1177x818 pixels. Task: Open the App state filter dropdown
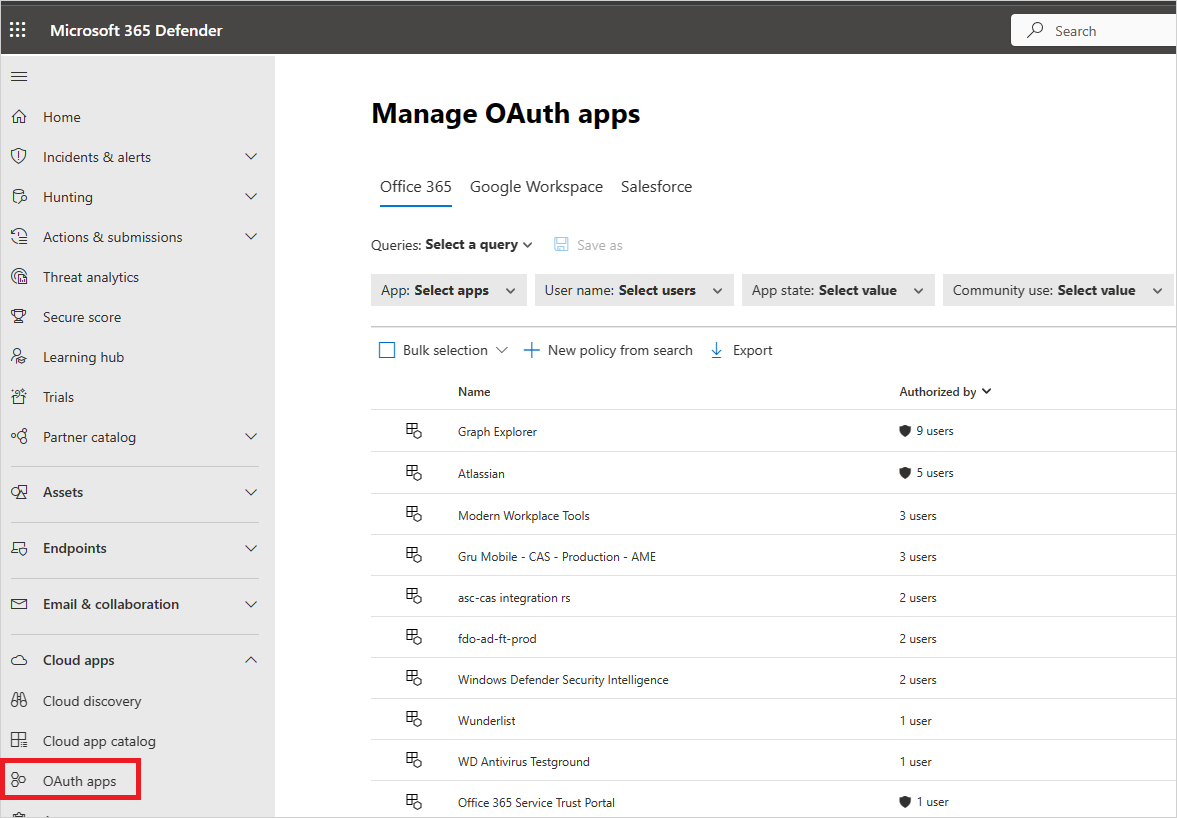point(838,291)
